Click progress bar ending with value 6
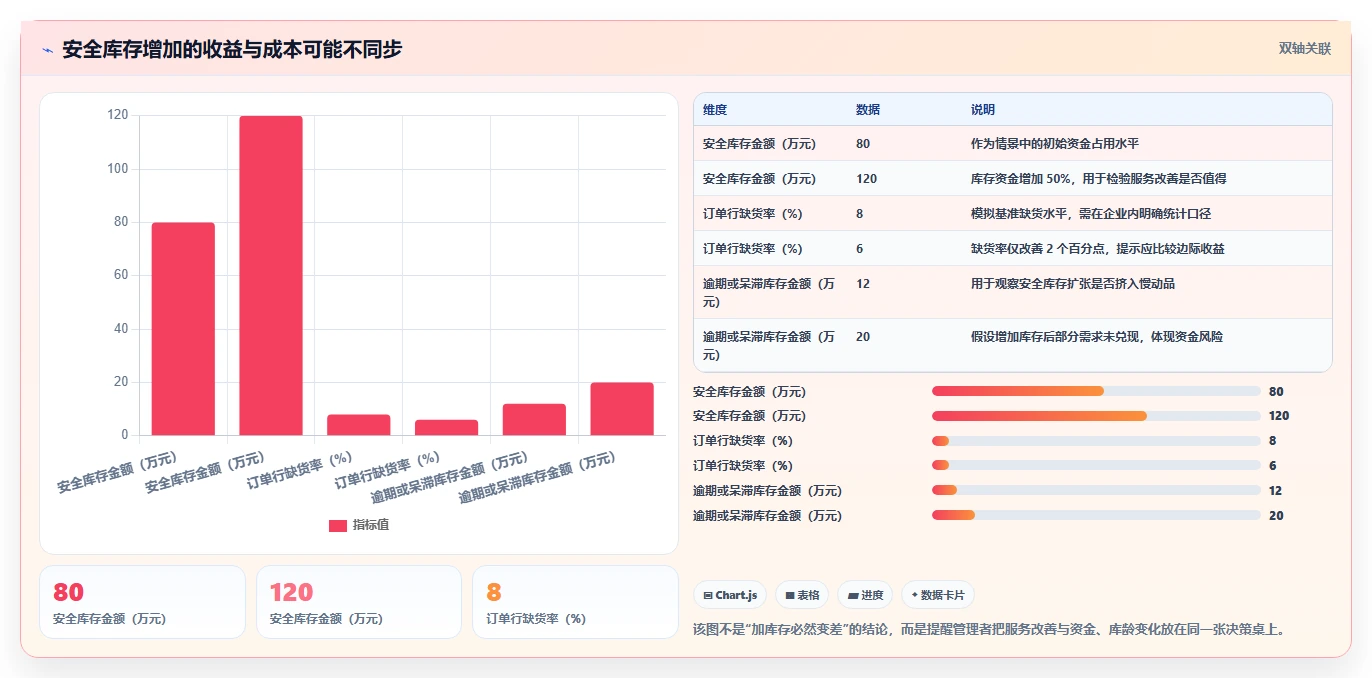 coord(1096,466)
